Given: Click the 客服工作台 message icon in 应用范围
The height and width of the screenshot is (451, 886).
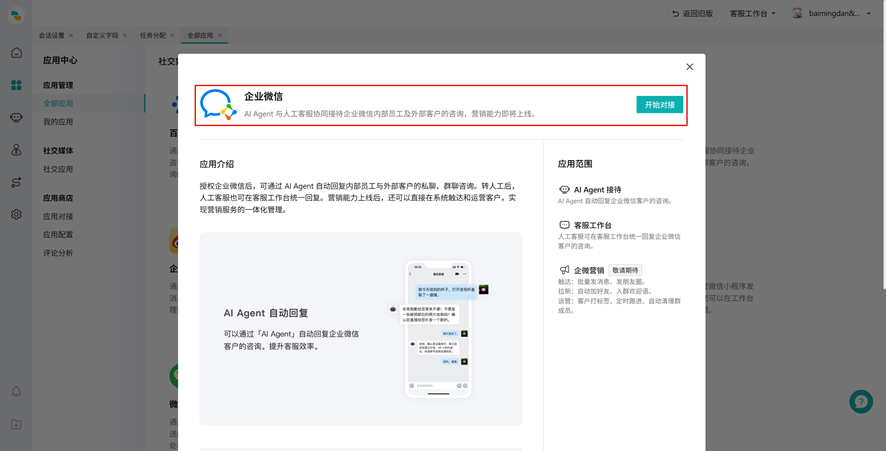Looking at the screenshot, I should point(564,225).
